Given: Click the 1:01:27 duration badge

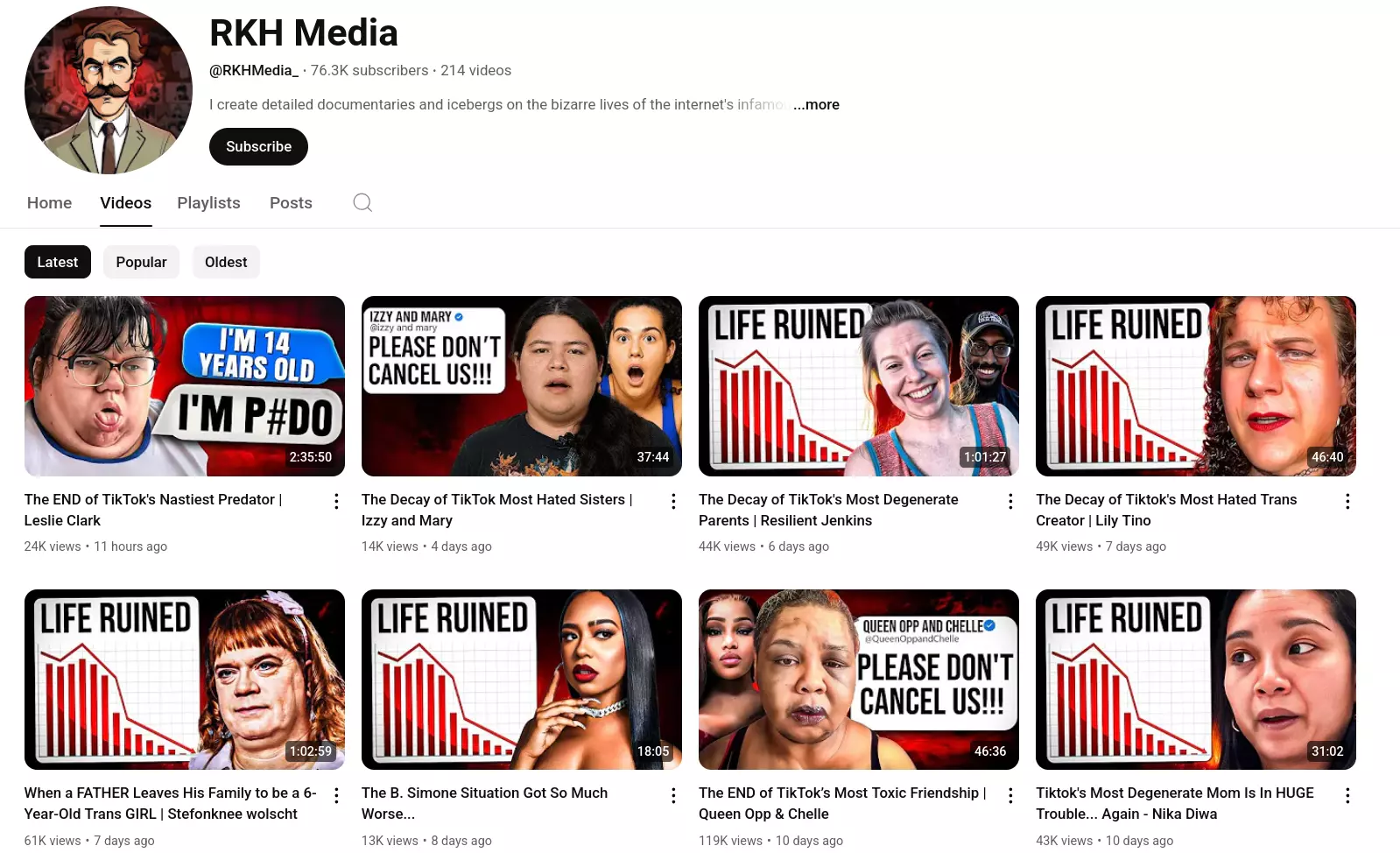Looking at the screenshot, I should pyautogui.click(x=985, y=457).
